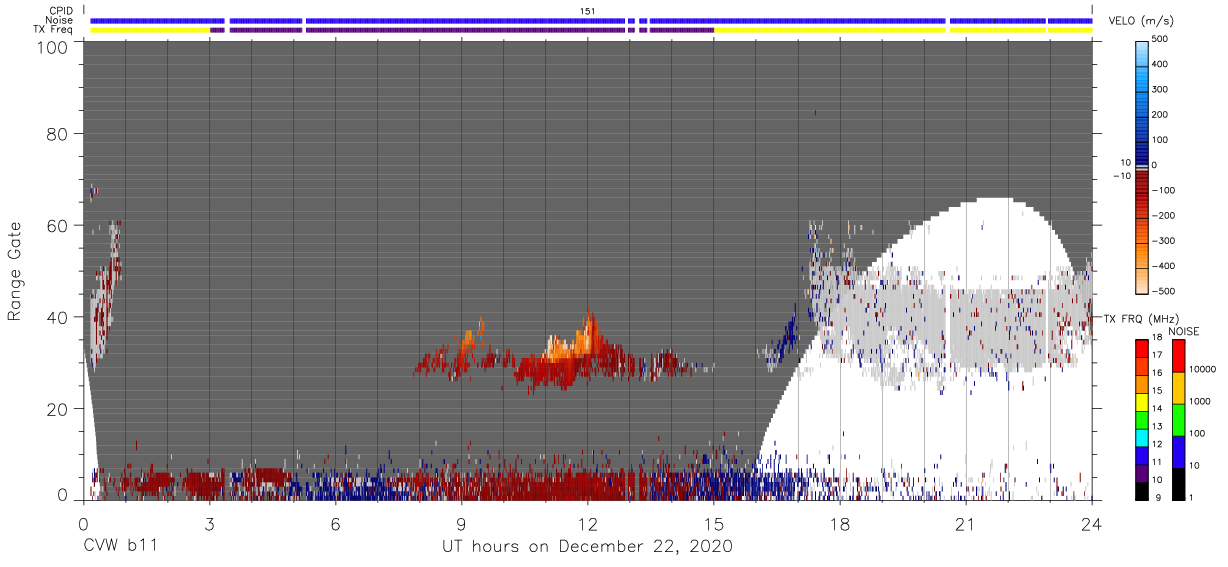
Task: Click the CPID value 151
Action: click(588, 10)
